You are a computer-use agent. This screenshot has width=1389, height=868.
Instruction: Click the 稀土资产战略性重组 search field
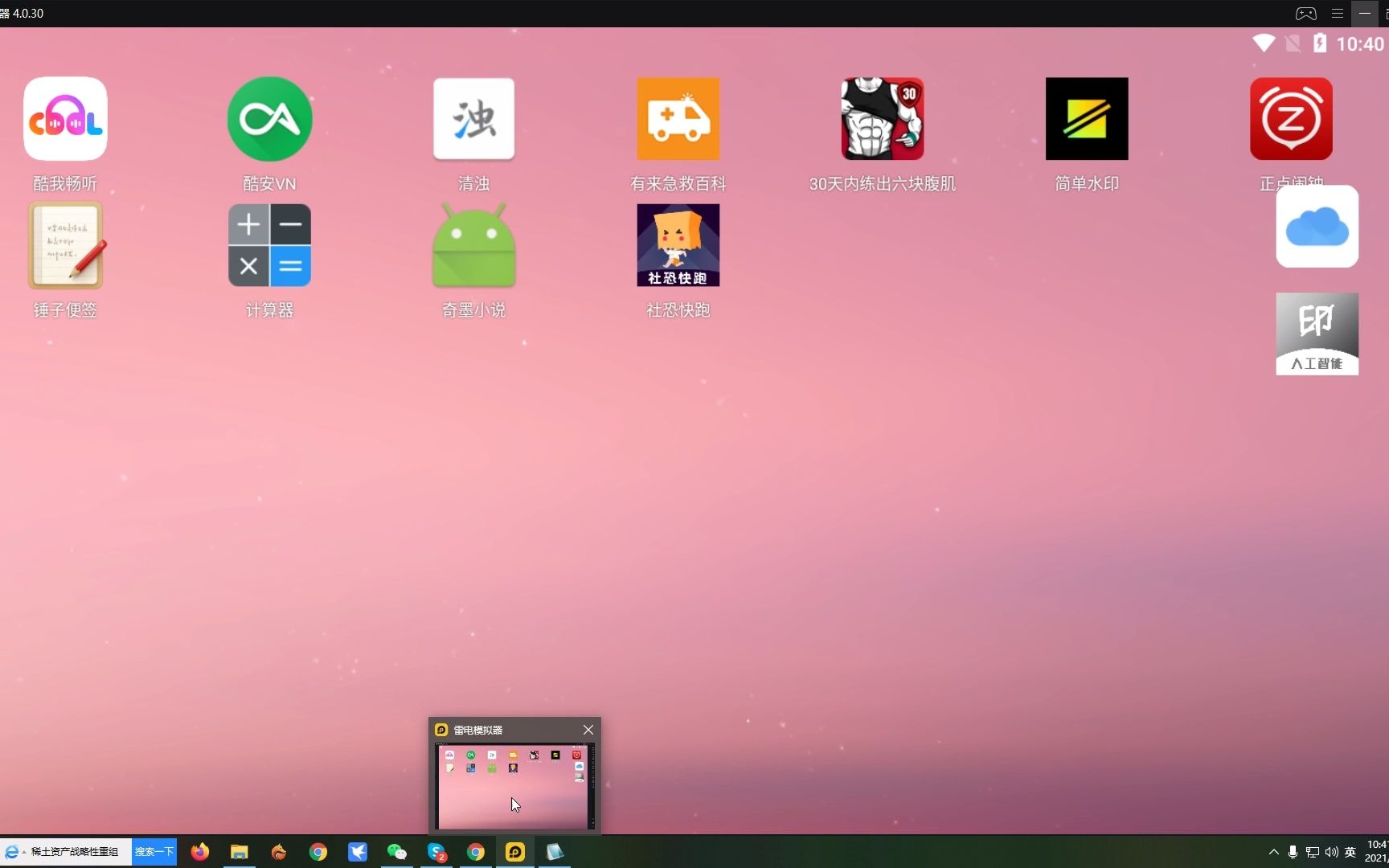[x=76, y=852]
